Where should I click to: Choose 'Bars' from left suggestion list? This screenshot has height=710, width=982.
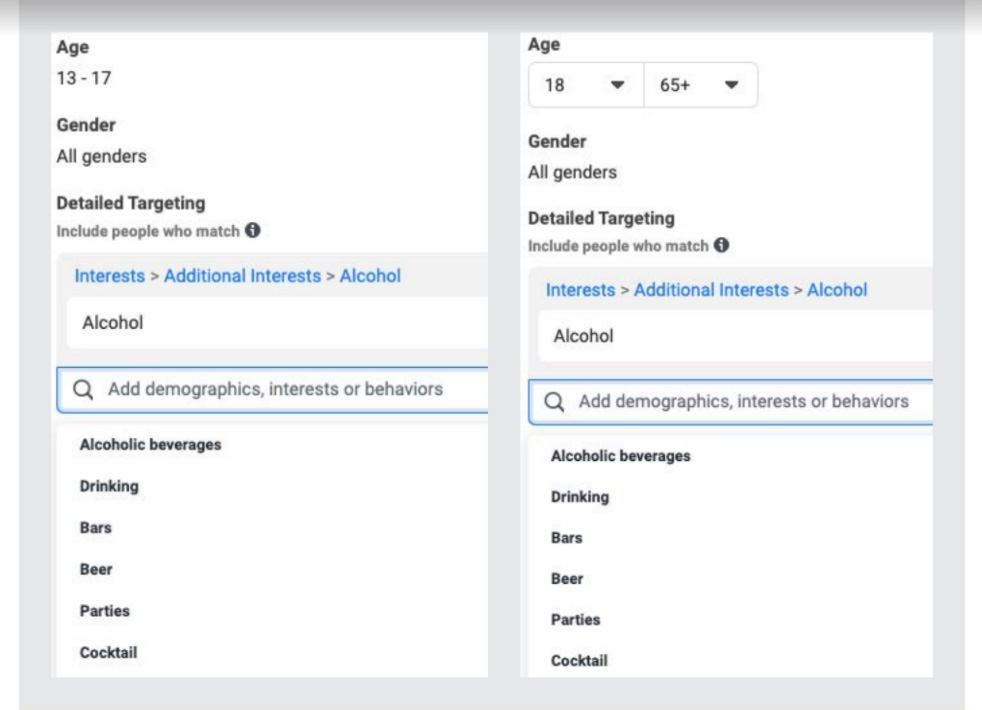point(96,528)
